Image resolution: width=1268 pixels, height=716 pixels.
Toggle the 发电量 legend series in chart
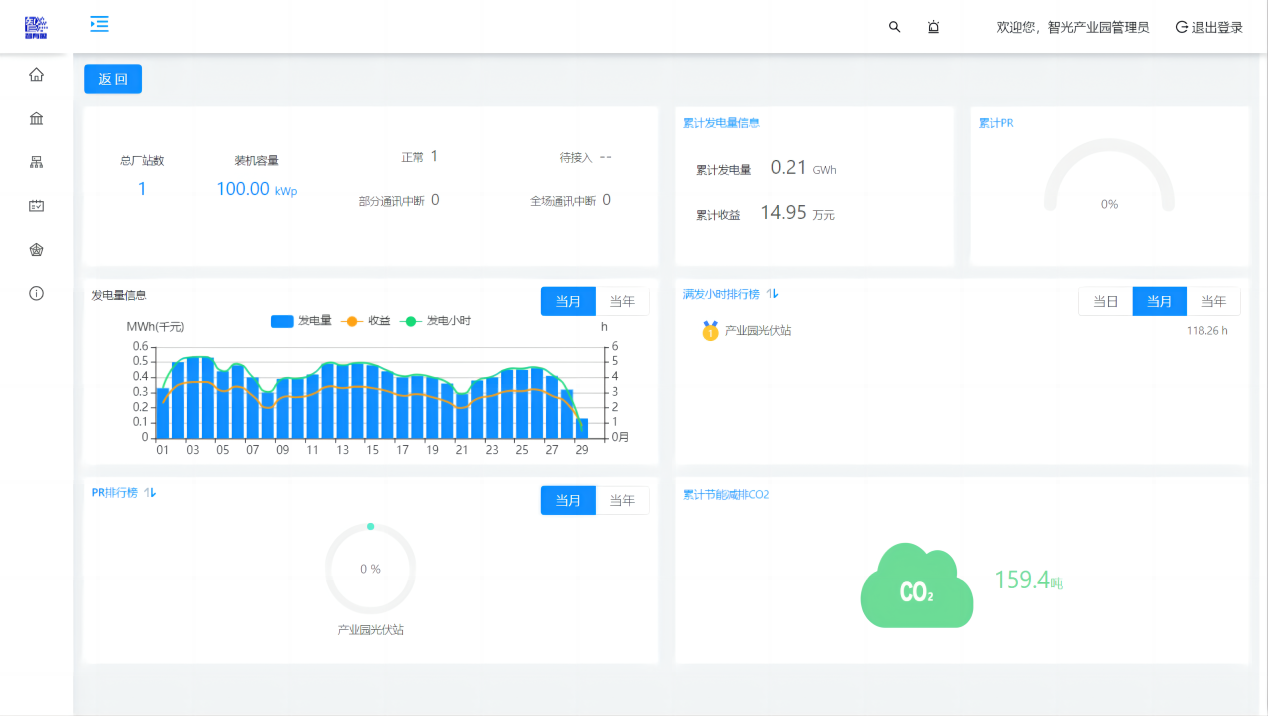(301, 321)
